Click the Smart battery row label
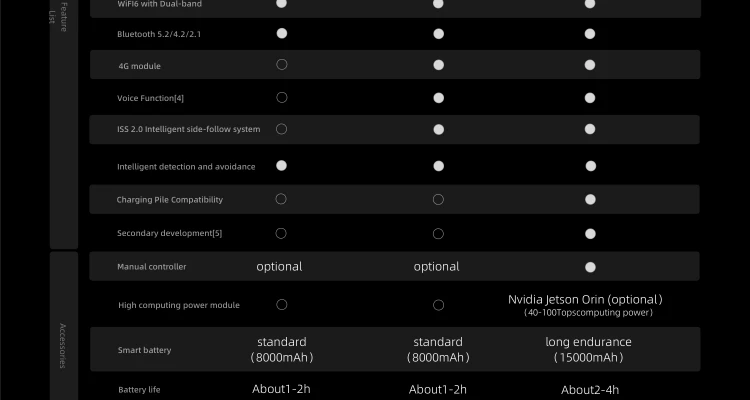The width and height of the screenshot is (750, 400). pos(144,350)
